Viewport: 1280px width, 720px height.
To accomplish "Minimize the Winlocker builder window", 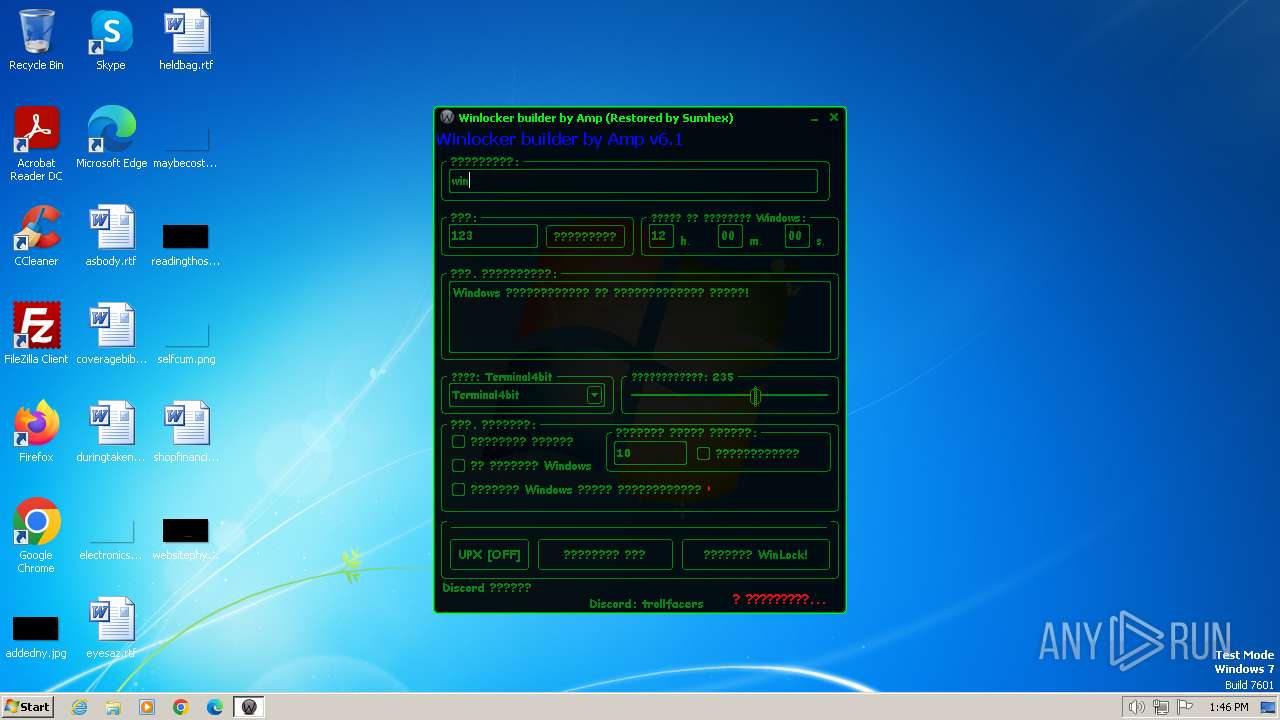I will coord(814,118).
